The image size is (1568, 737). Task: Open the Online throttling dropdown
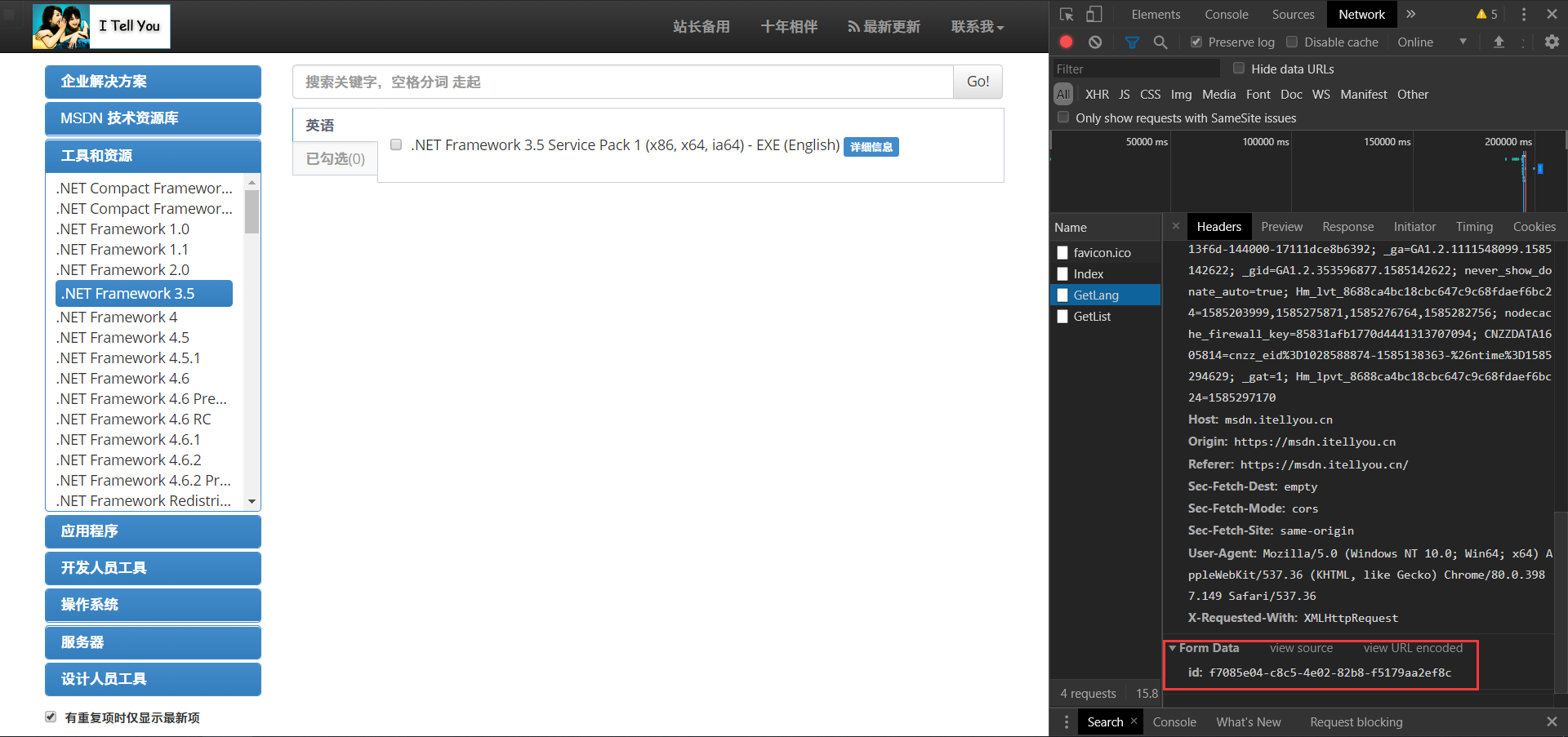click(1432, 42)
